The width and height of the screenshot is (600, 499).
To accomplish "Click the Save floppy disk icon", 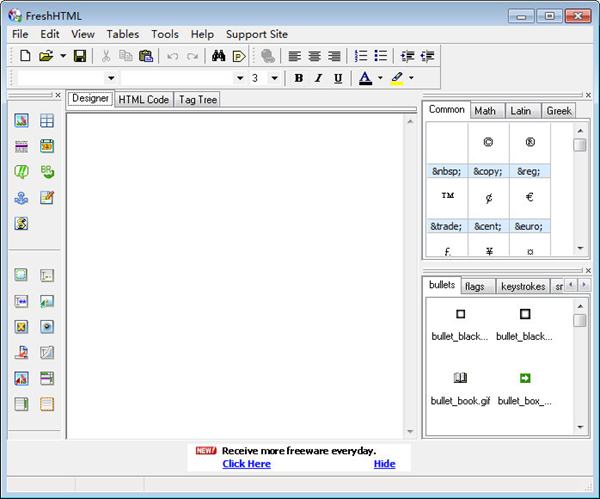I will [80, 56].
